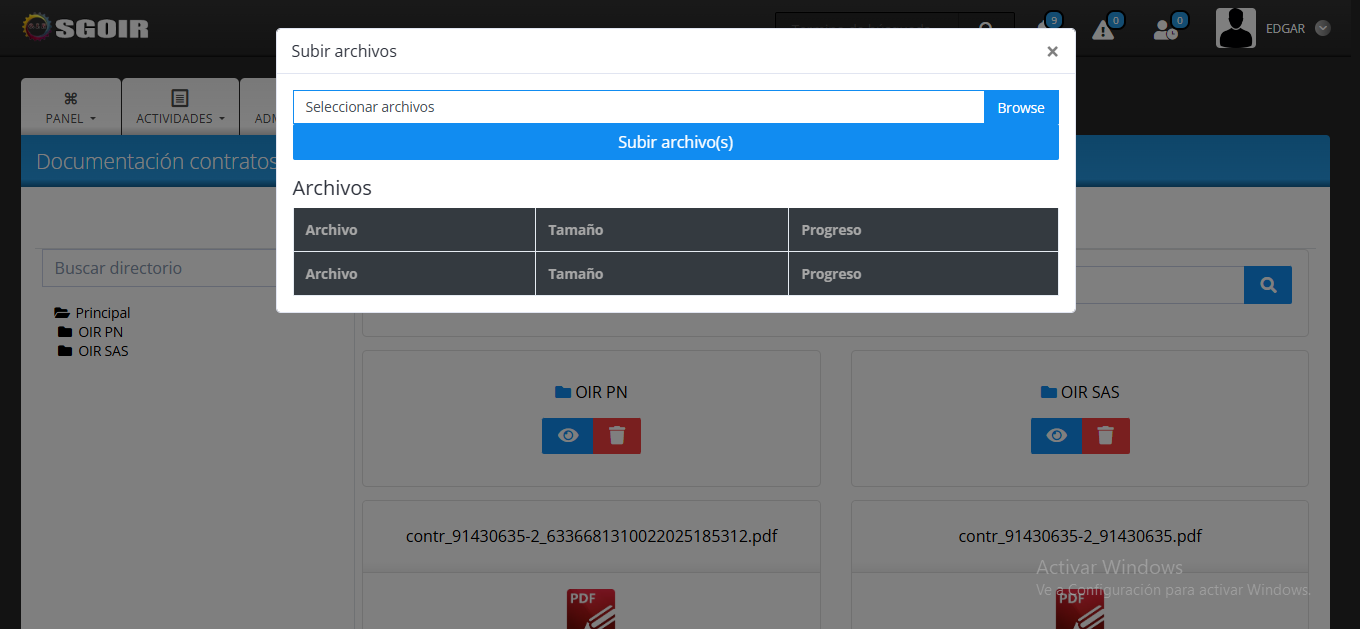Click the blue search magnifier button
This screenshot has width=1360, height=629.
pyautogui.click(x=1268, y=285)
